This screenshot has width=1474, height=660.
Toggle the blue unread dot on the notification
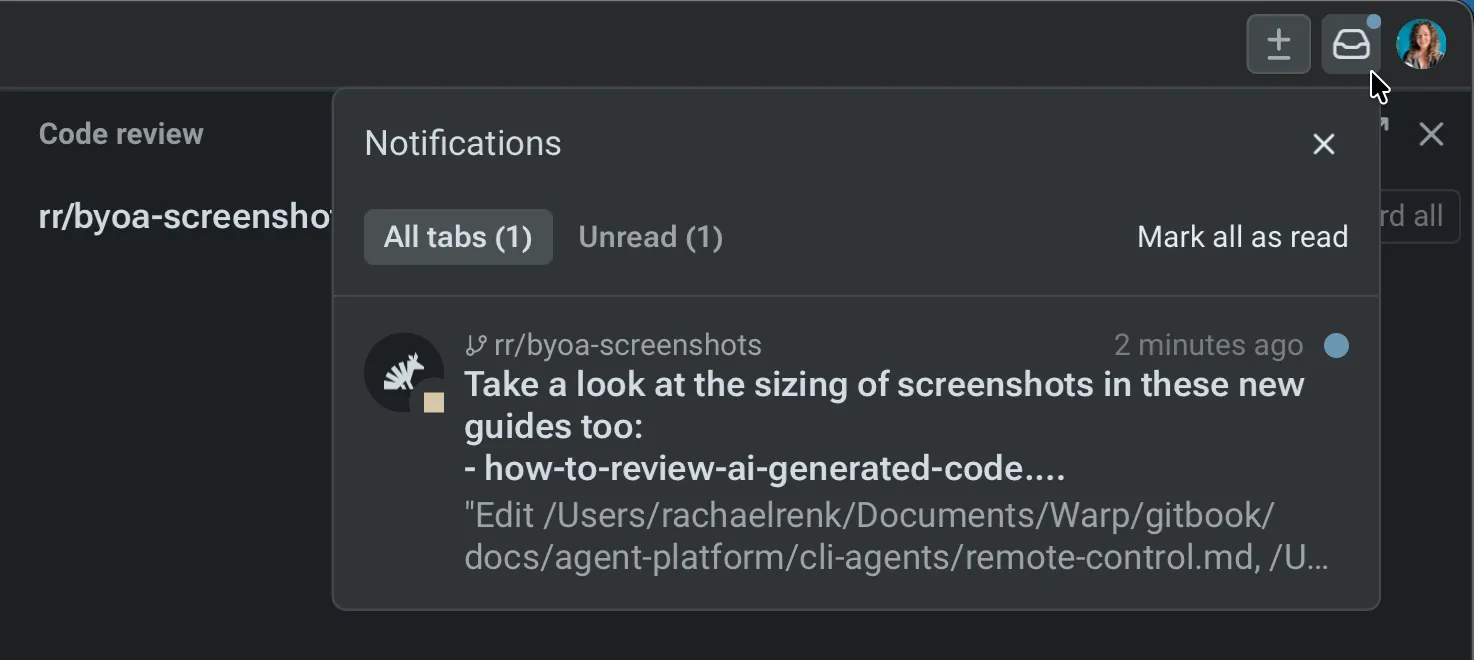pos(1338,345)
